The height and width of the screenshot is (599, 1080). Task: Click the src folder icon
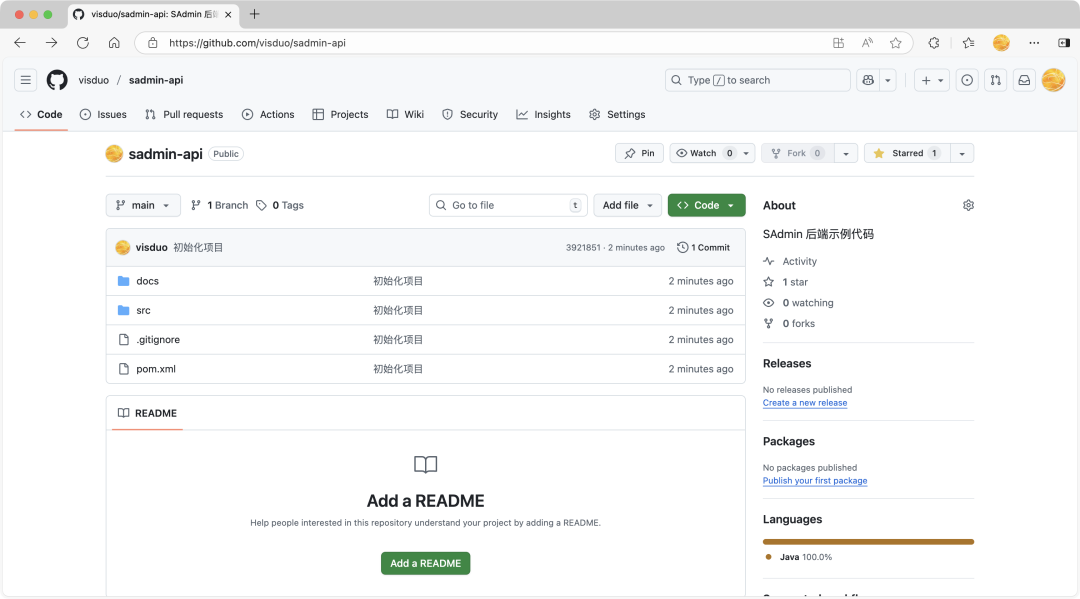click(123, 311)
